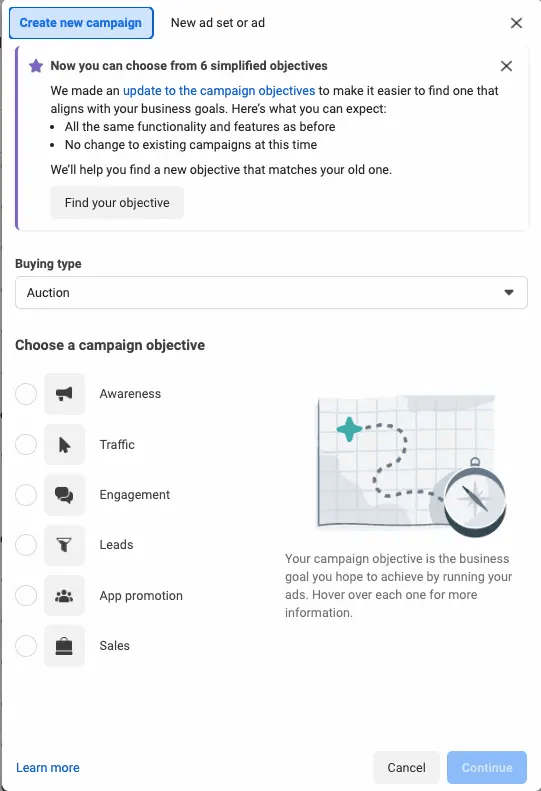This screenshot has height=791, width=541.
Task: Click the Sales shopping bag icon
Action: click(64, 646)
